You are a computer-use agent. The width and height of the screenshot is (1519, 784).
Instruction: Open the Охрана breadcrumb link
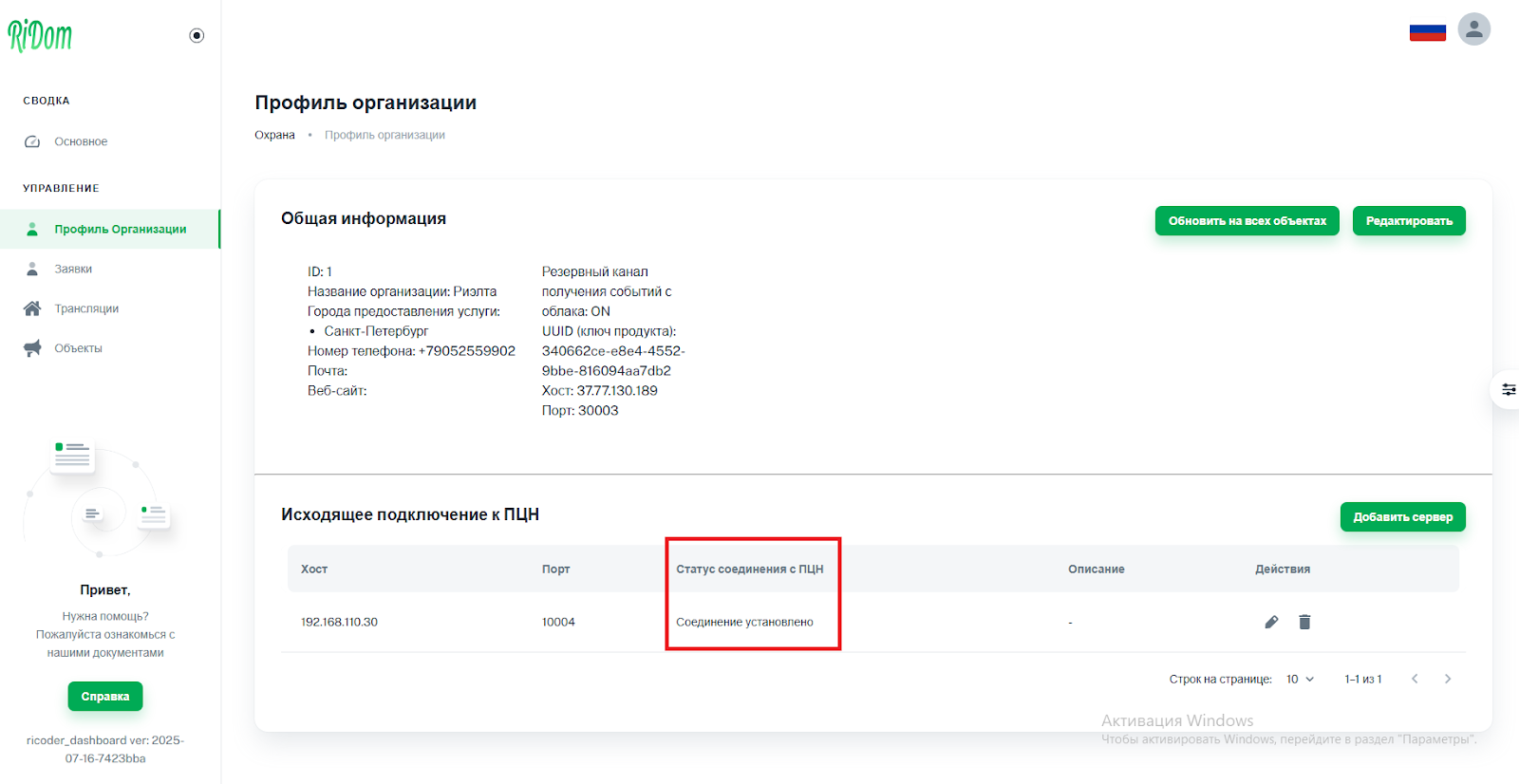273,134
